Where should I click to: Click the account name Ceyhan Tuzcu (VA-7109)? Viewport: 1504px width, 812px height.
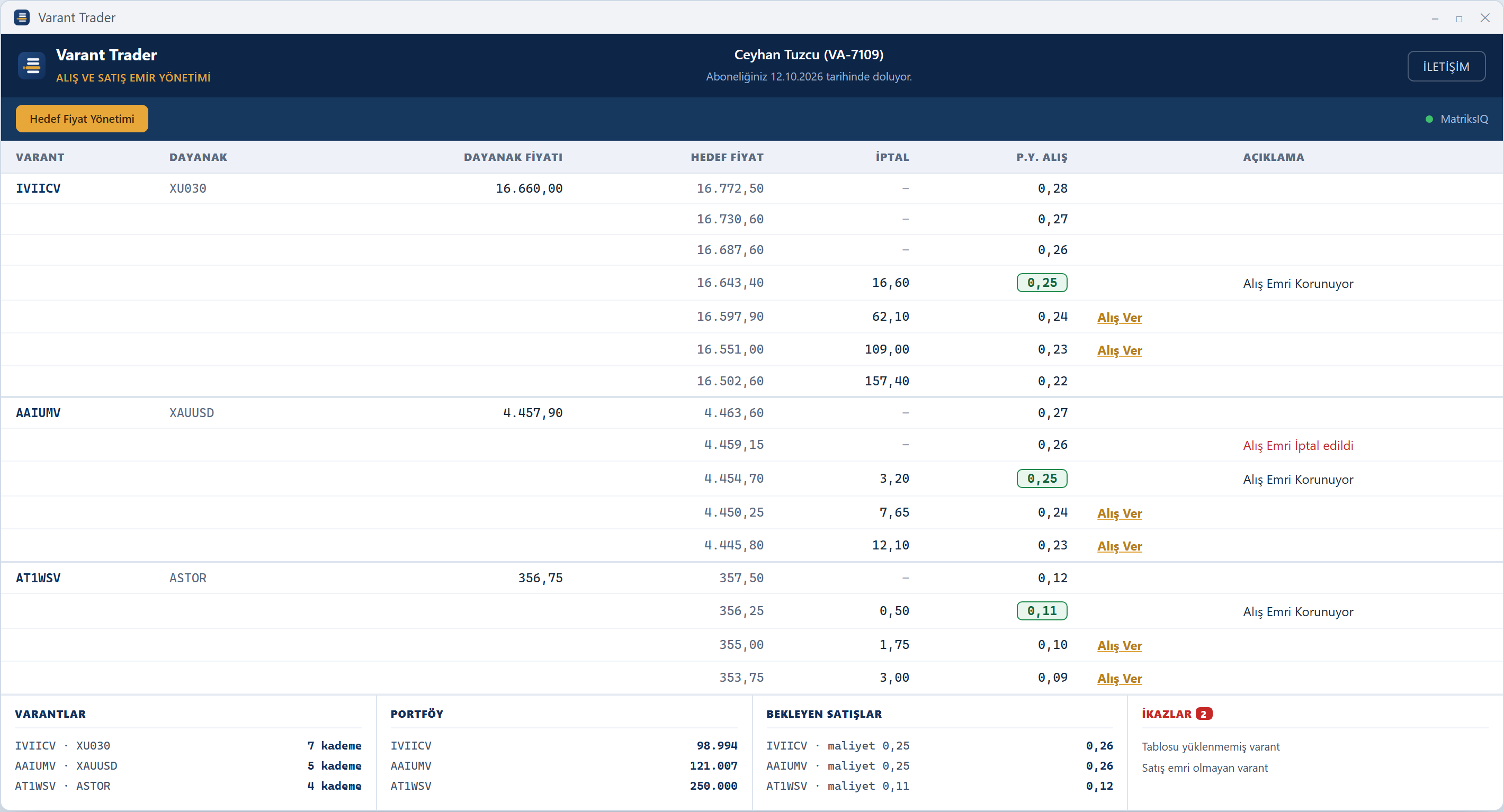point(809,55)
